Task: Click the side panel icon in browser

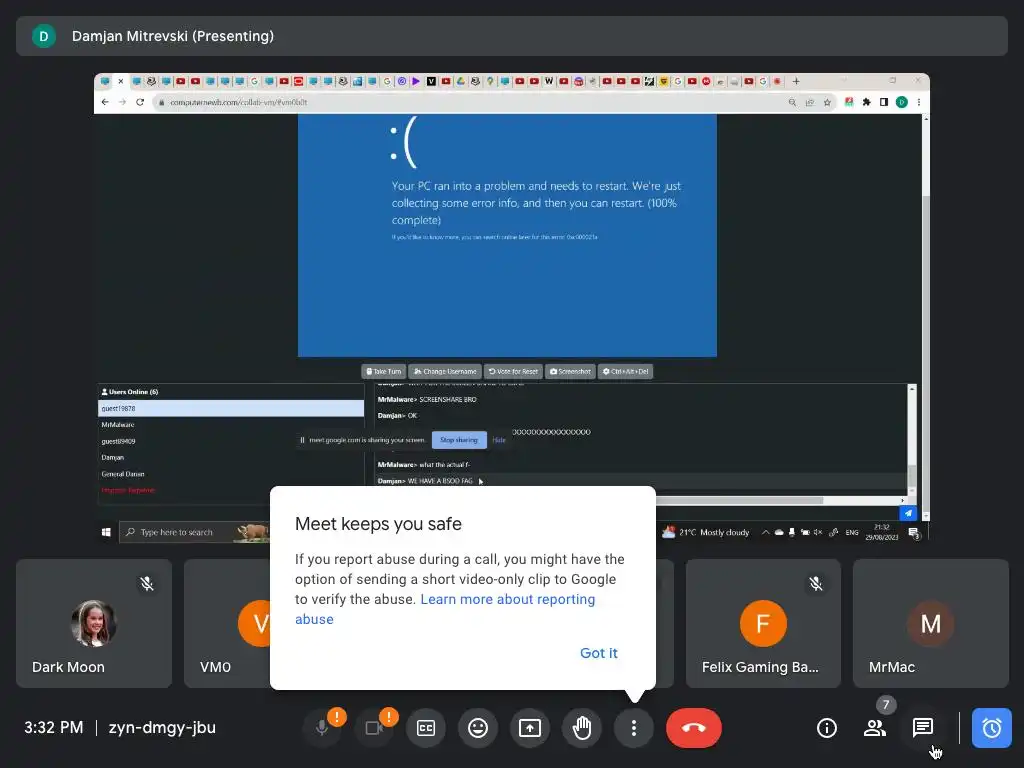Action: pyautogui.click(x=884, y=102)
